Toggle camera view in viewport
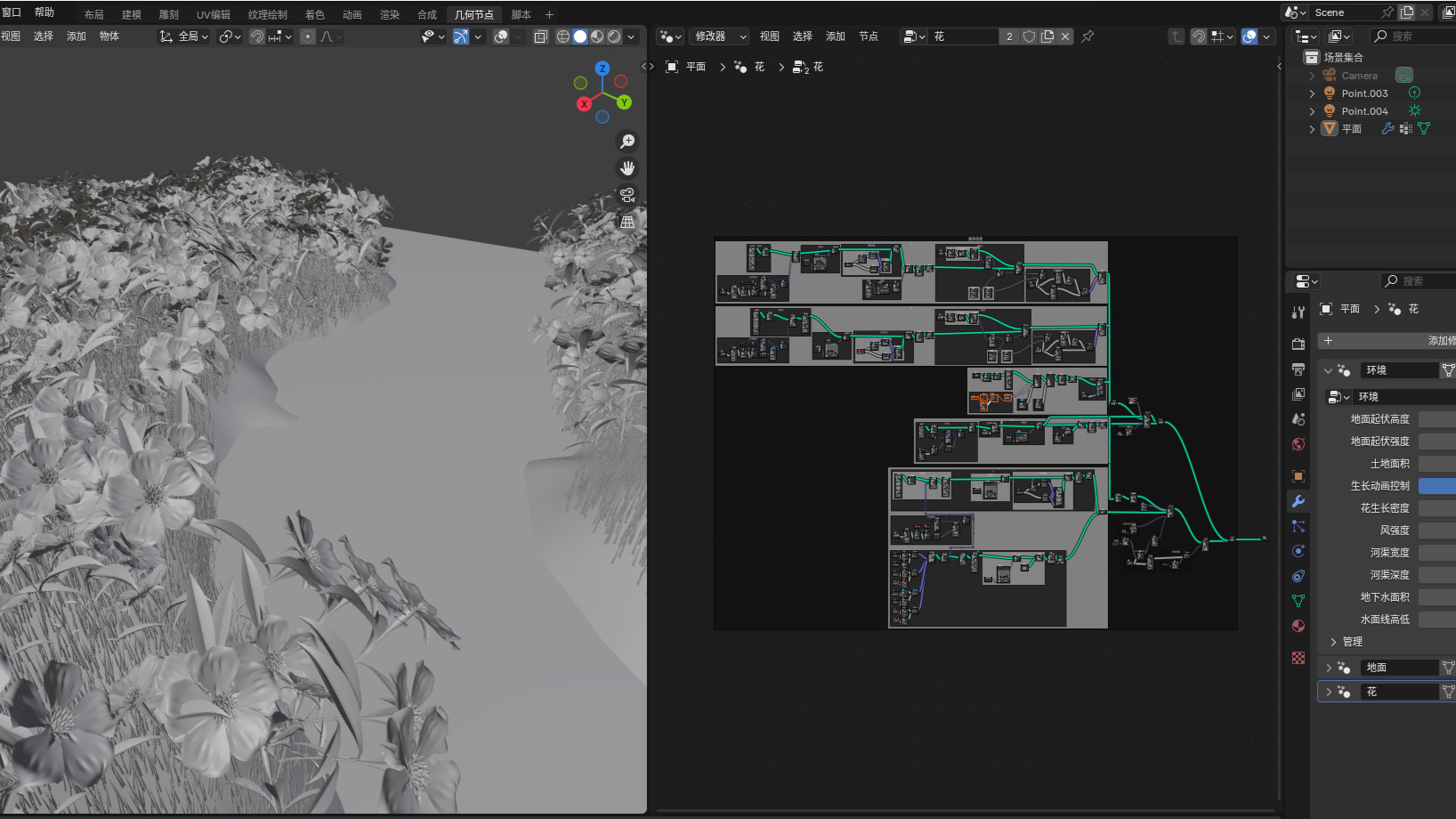 627,195
